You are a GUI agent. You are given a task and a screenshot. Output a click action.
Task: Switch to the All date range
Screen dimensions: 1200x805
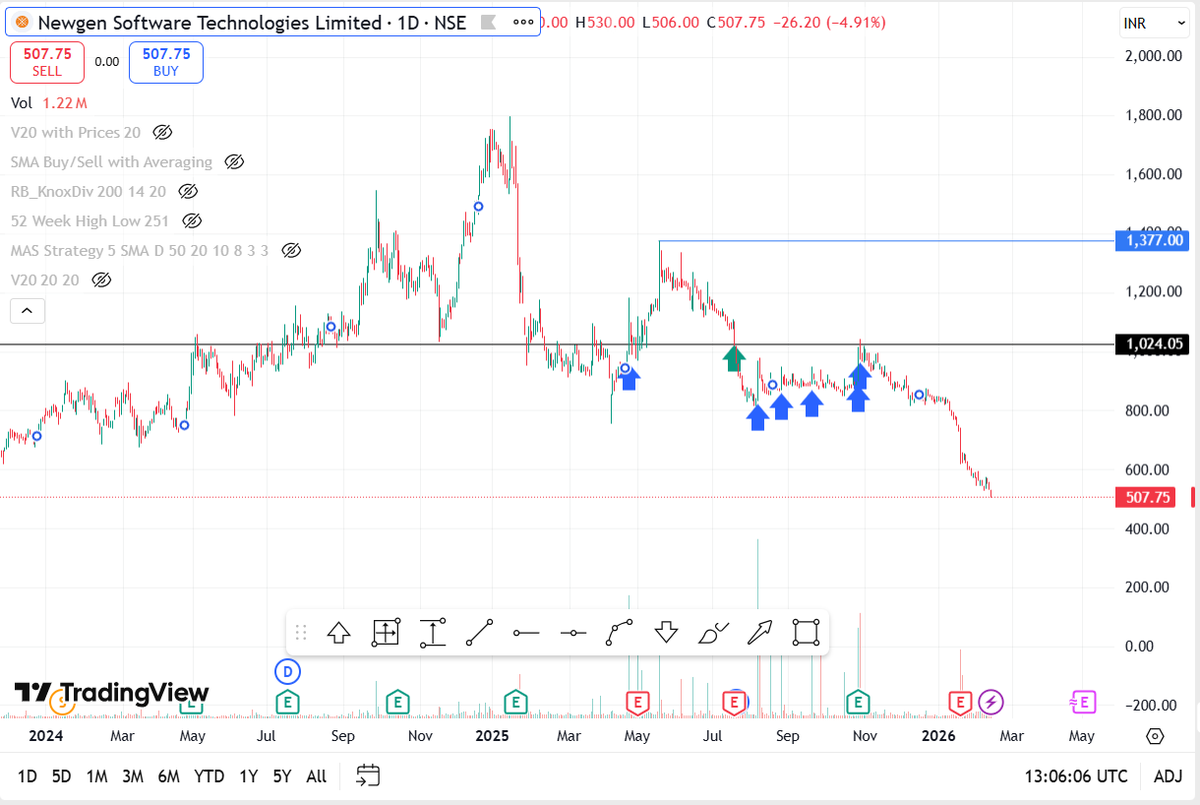click(316, 776)
